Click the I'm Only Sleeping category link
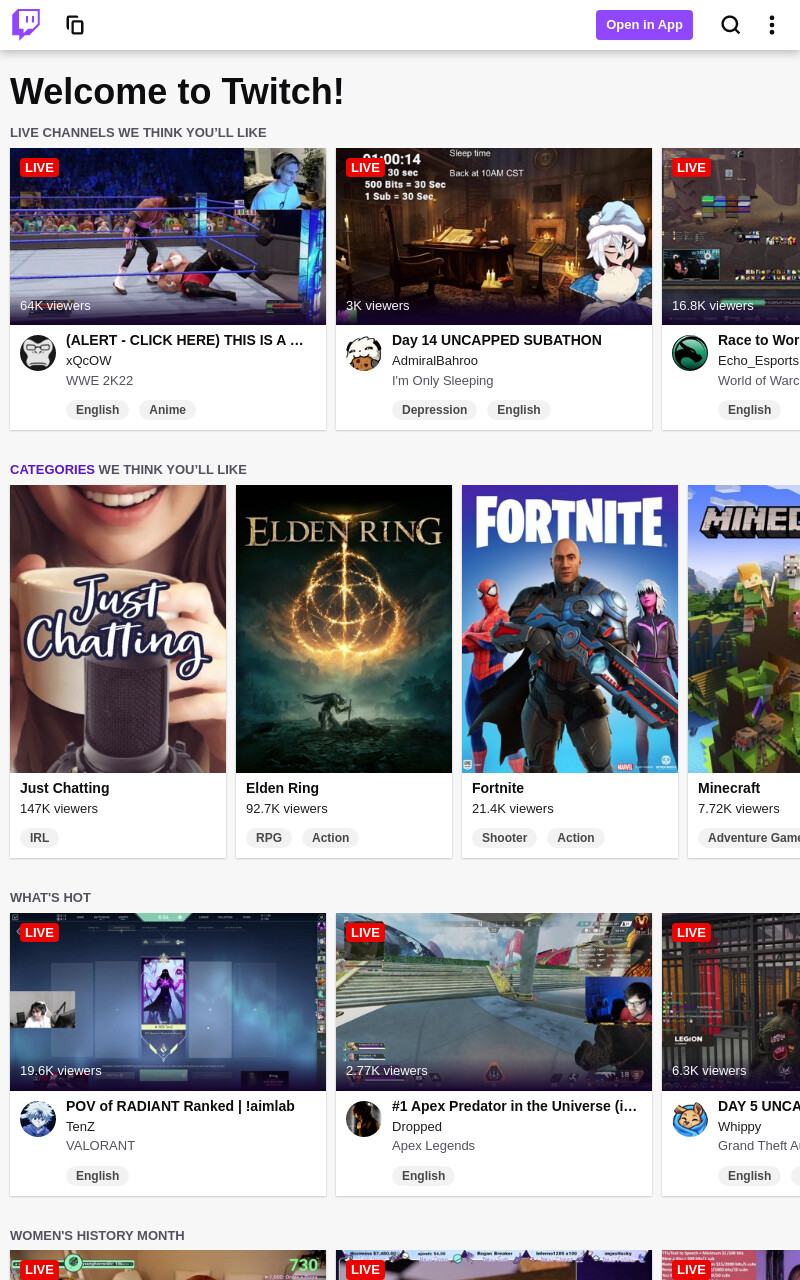 pos(443,380)
